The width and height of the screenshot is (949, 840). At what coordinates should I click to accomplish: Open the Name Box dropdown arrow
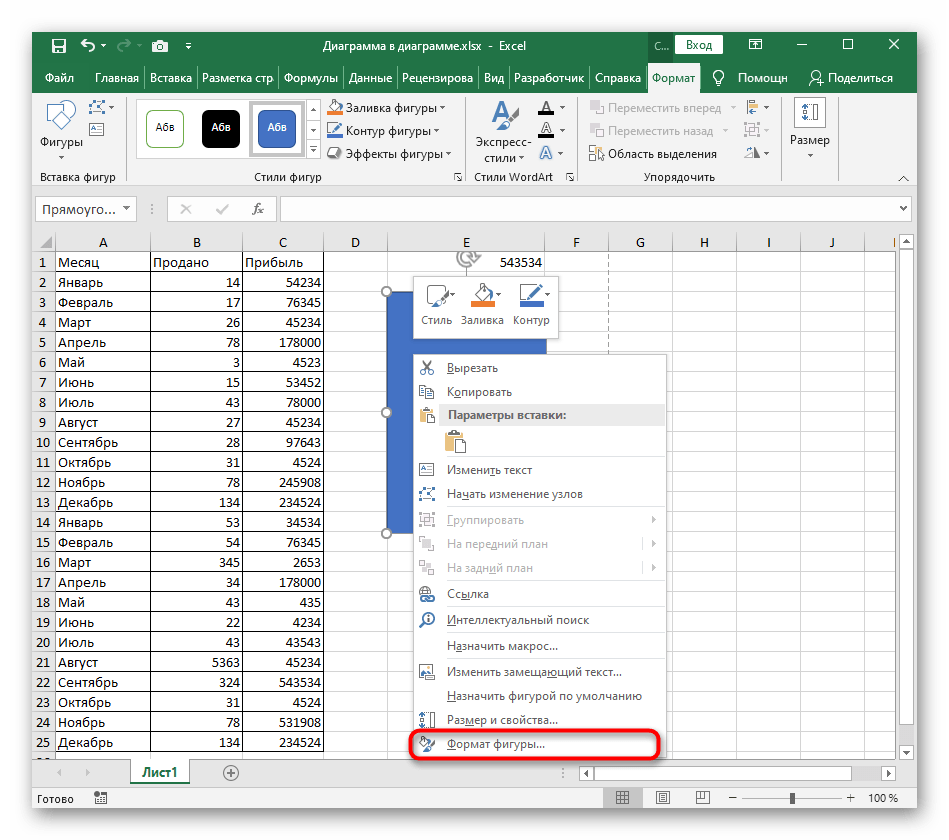126,209
